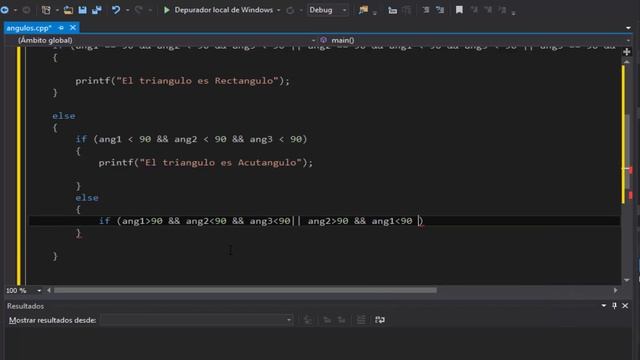Screen dimensions: 640x360
Task: Click the Open File folder icon
Action: tap(68, 10)
